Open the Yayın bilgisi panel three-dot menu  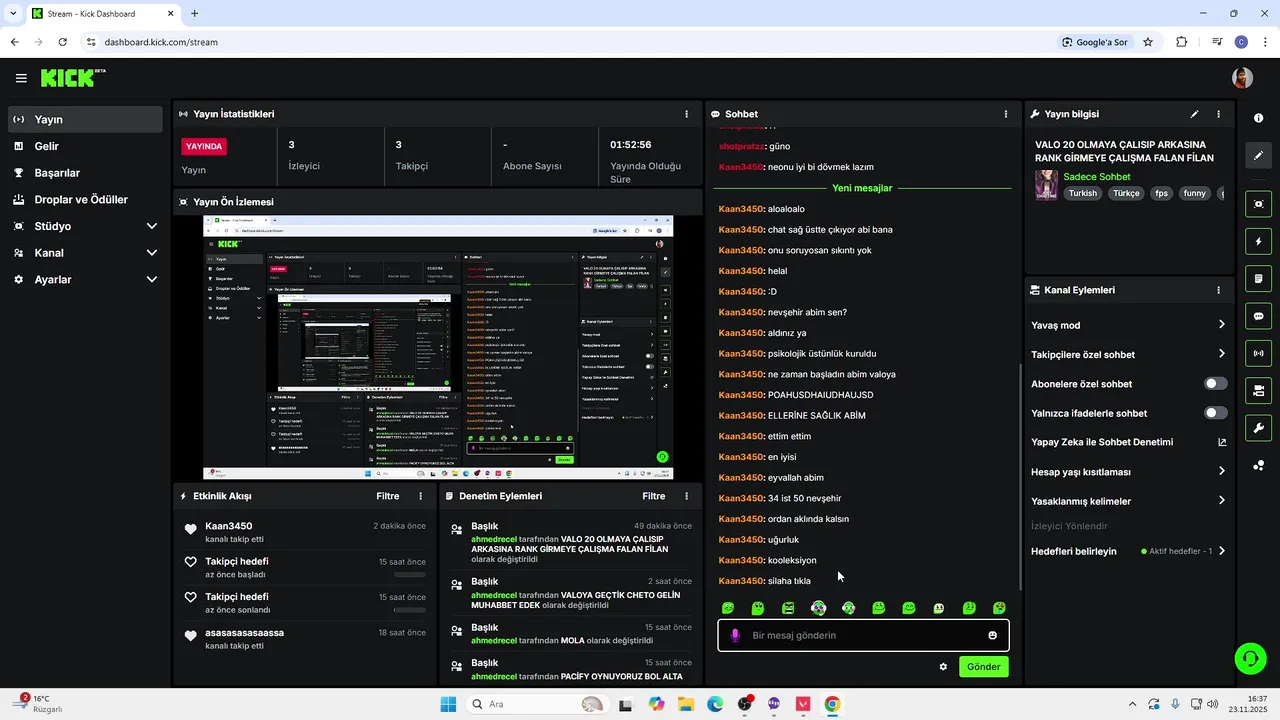[x=1218, y=114]
